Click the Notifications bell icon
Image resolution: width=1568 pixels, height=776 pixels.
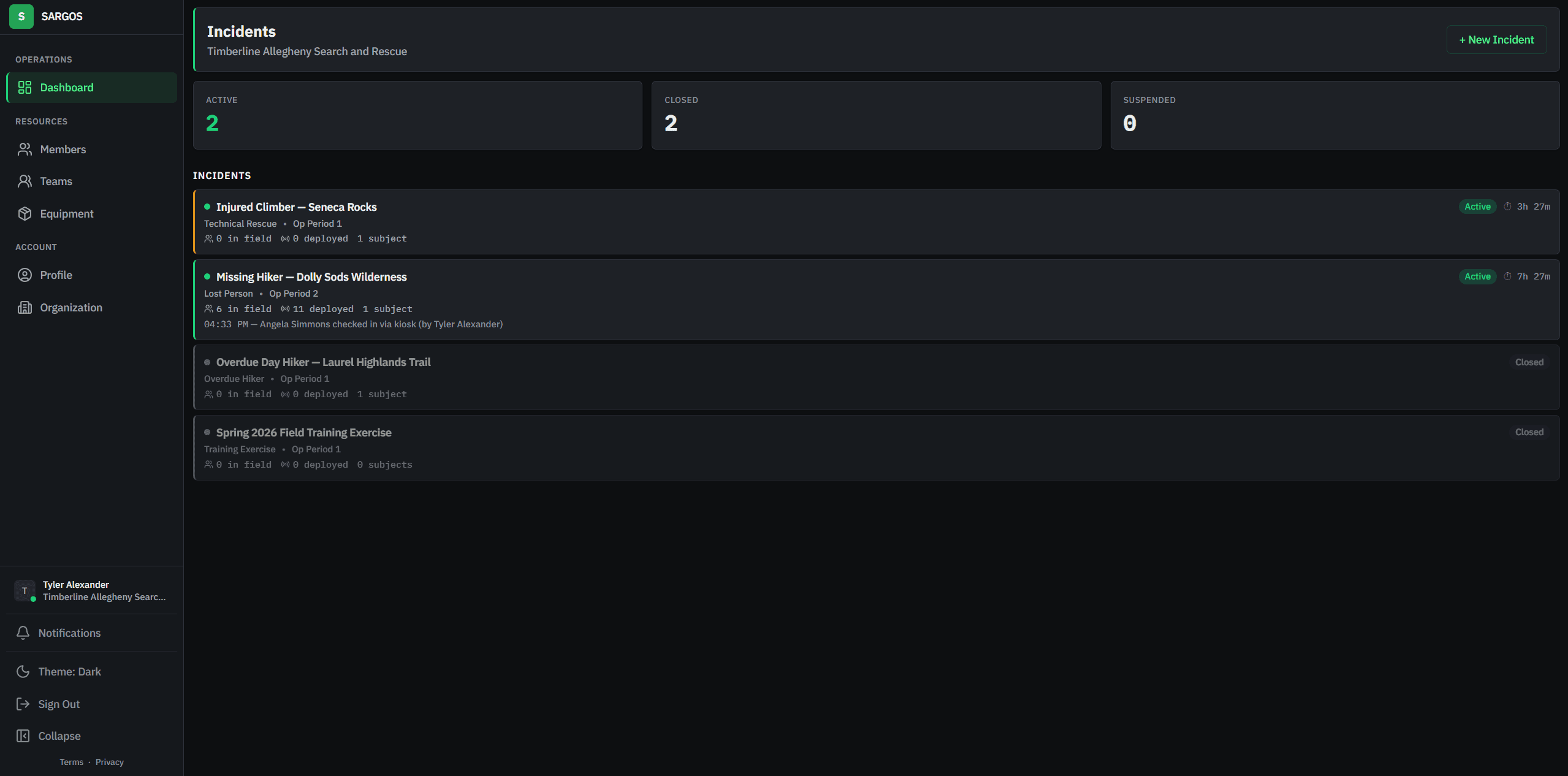(23, 633)
